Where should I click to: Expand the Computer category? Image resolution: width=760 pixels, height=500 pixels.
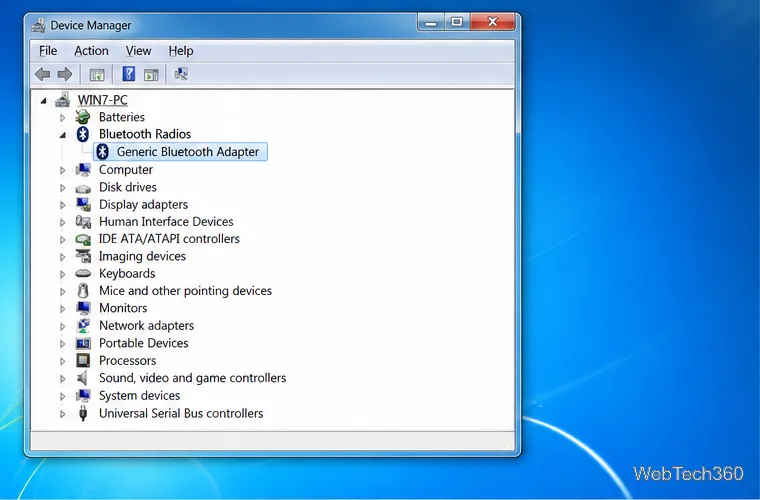[x=63, y=170]
